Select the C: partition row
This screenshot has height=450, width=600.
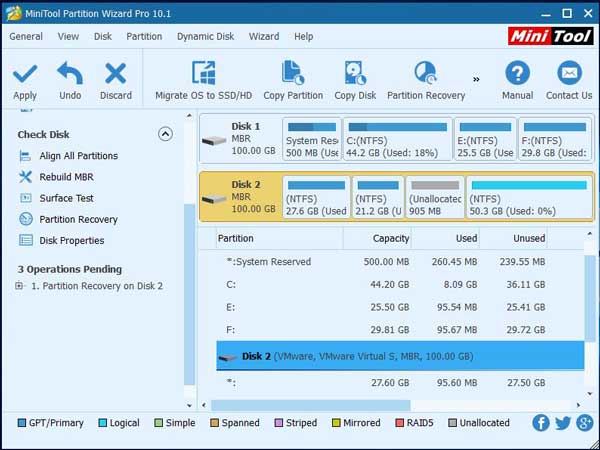point(400,284)
